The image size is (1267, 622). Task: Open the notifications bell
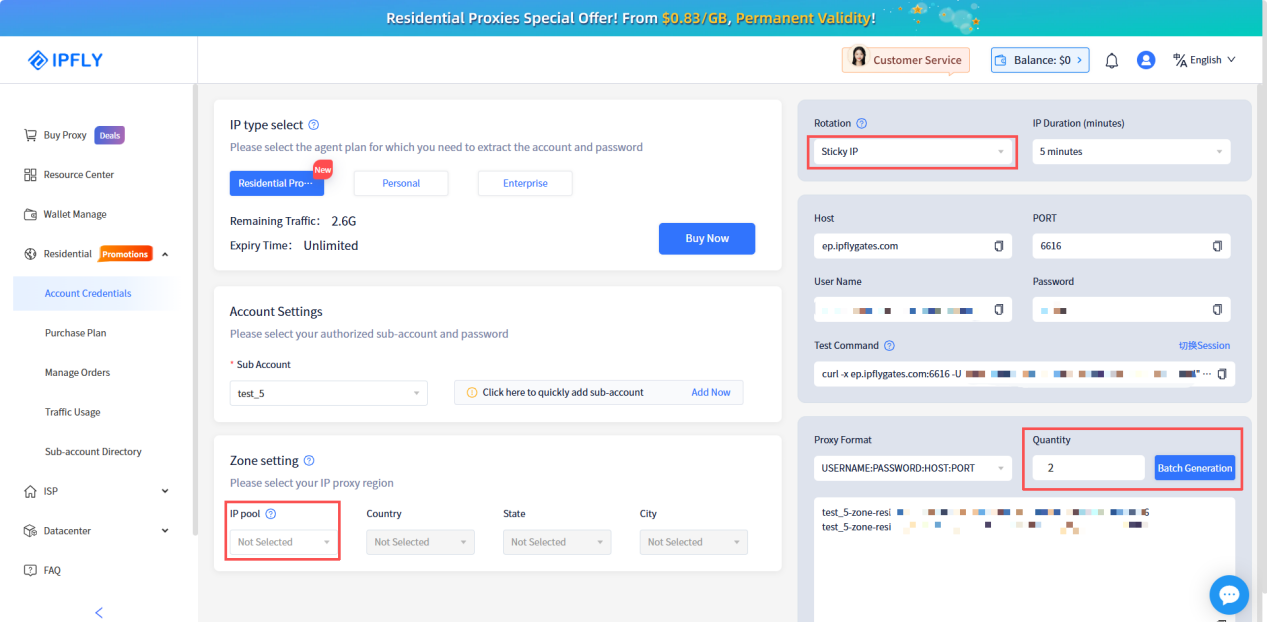pyautogui.click(x=1111, y=61)
